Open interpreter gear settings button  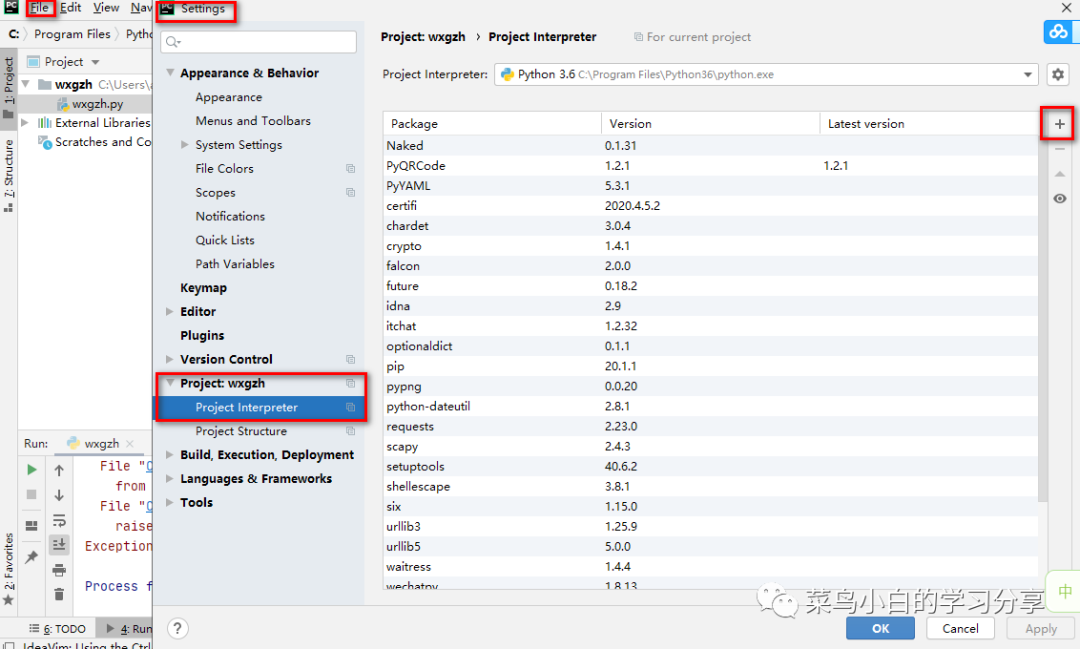tap(1058, 74)
